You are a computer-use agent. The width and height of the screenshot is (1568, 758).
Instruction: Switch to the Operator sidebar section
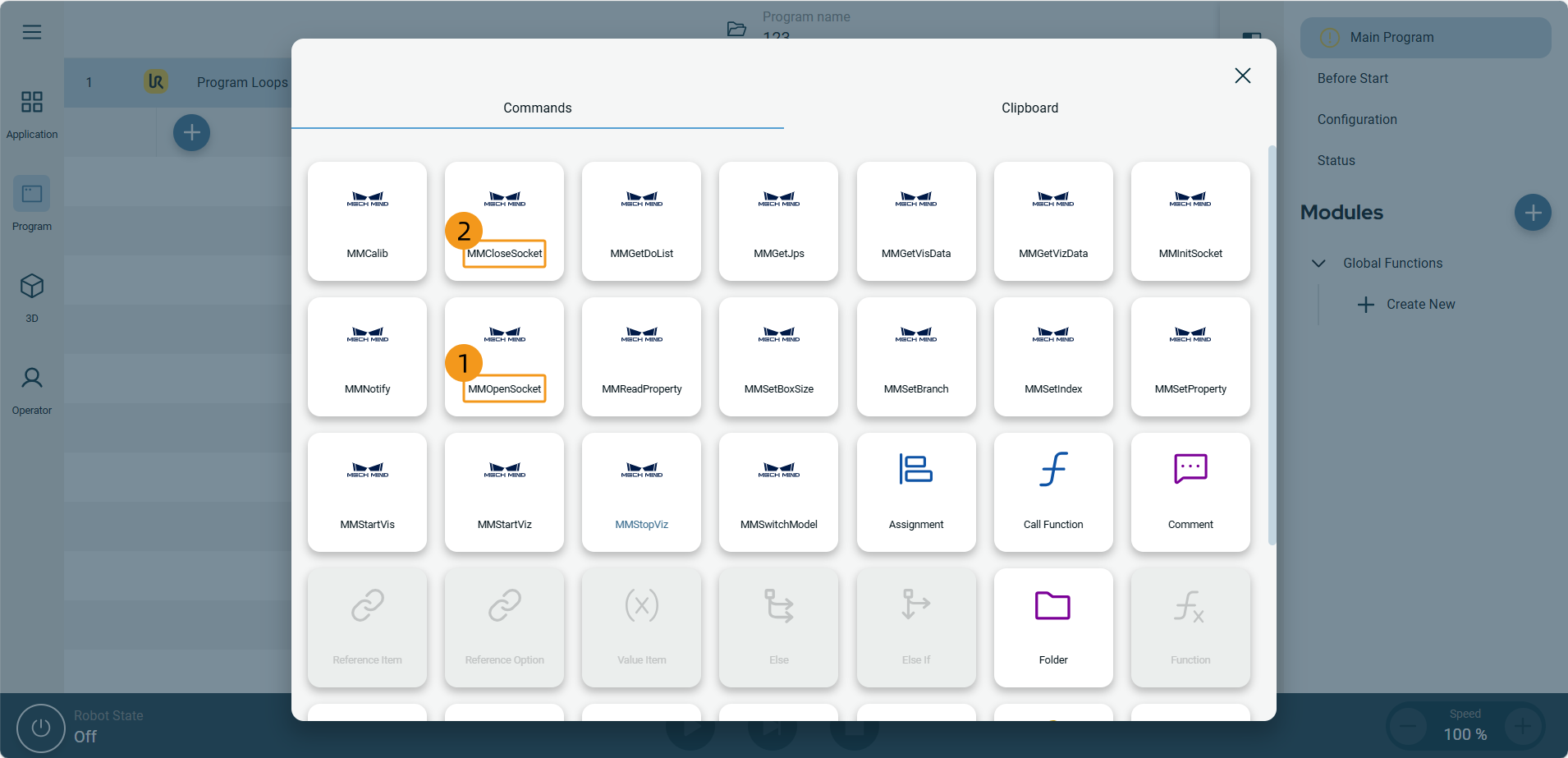32,390
